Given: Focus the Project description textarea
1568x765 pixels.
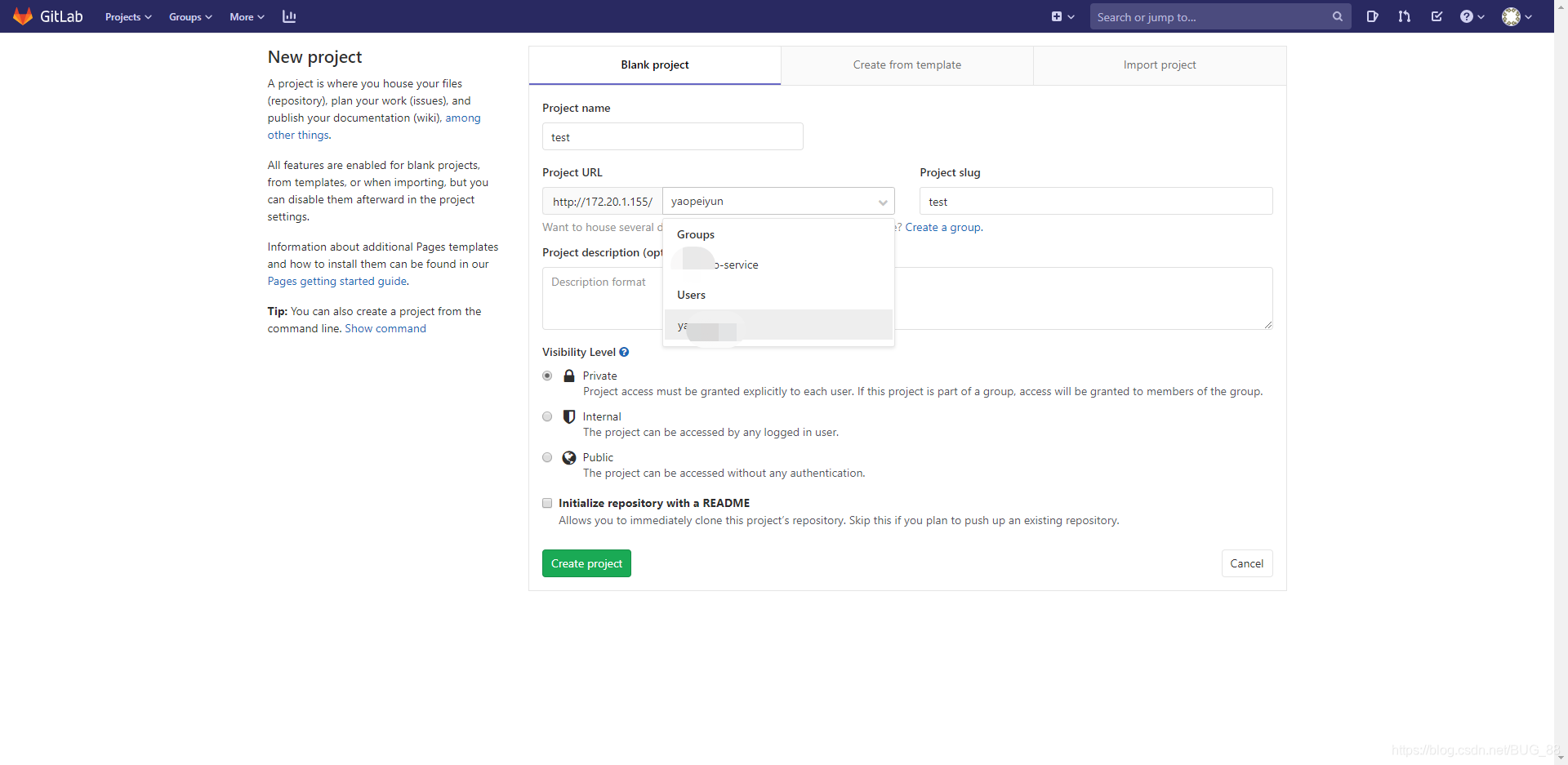Looking at the screenshot, I should [907, 298].
